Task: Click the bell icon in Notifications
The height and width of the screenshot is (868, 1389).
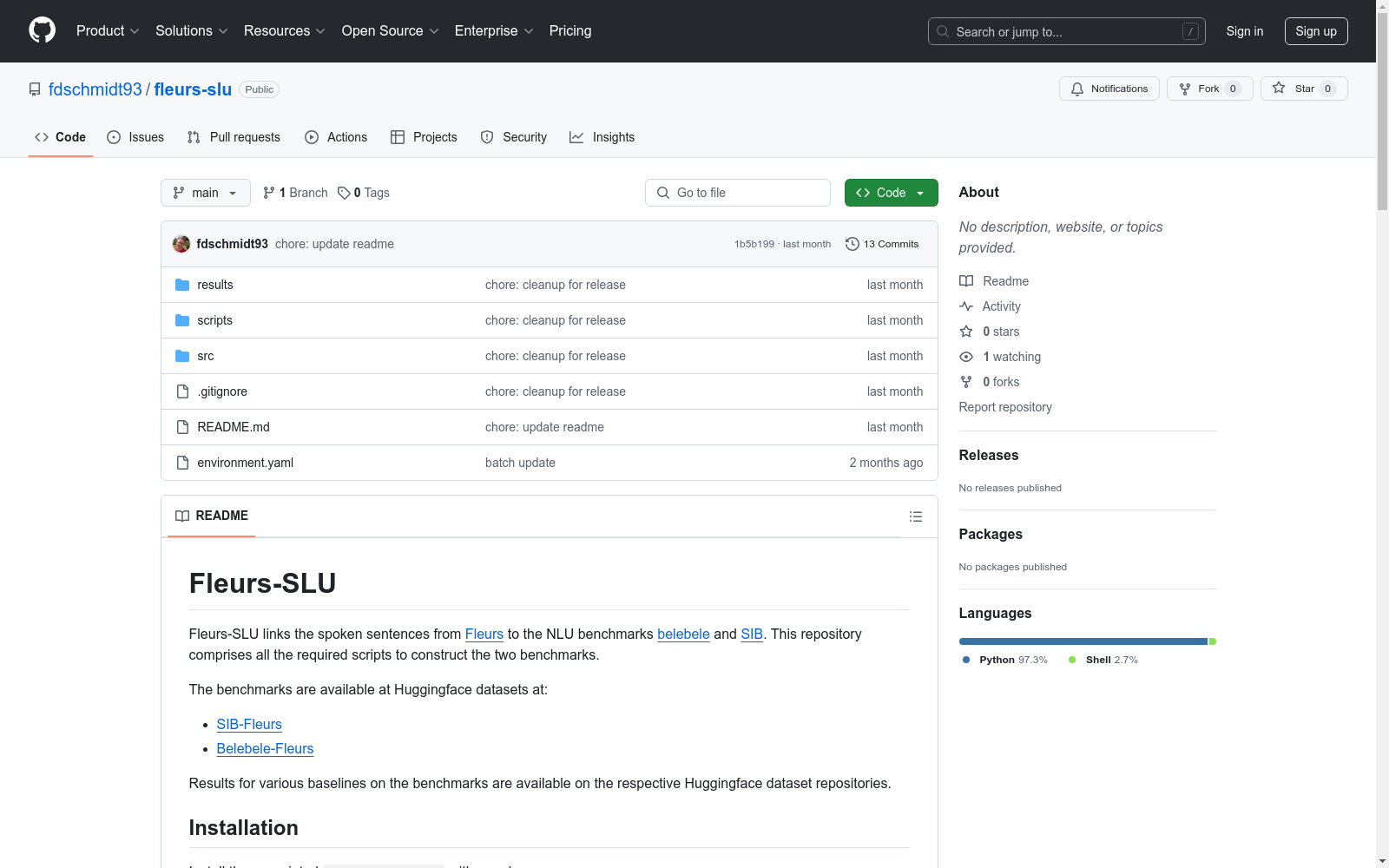Action: coord(1077,89)
